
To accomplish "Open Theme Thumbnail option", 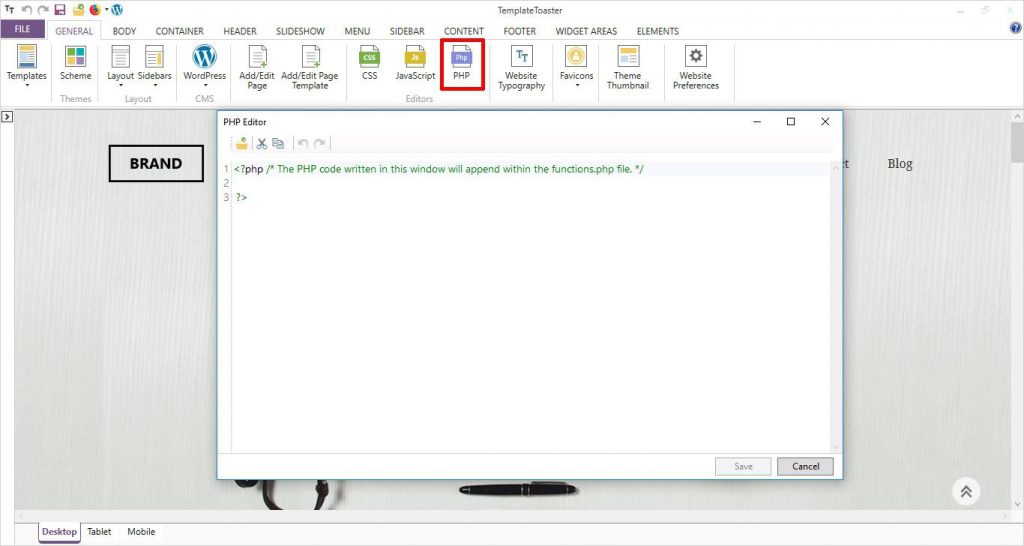I will click(x=628, y=67).
